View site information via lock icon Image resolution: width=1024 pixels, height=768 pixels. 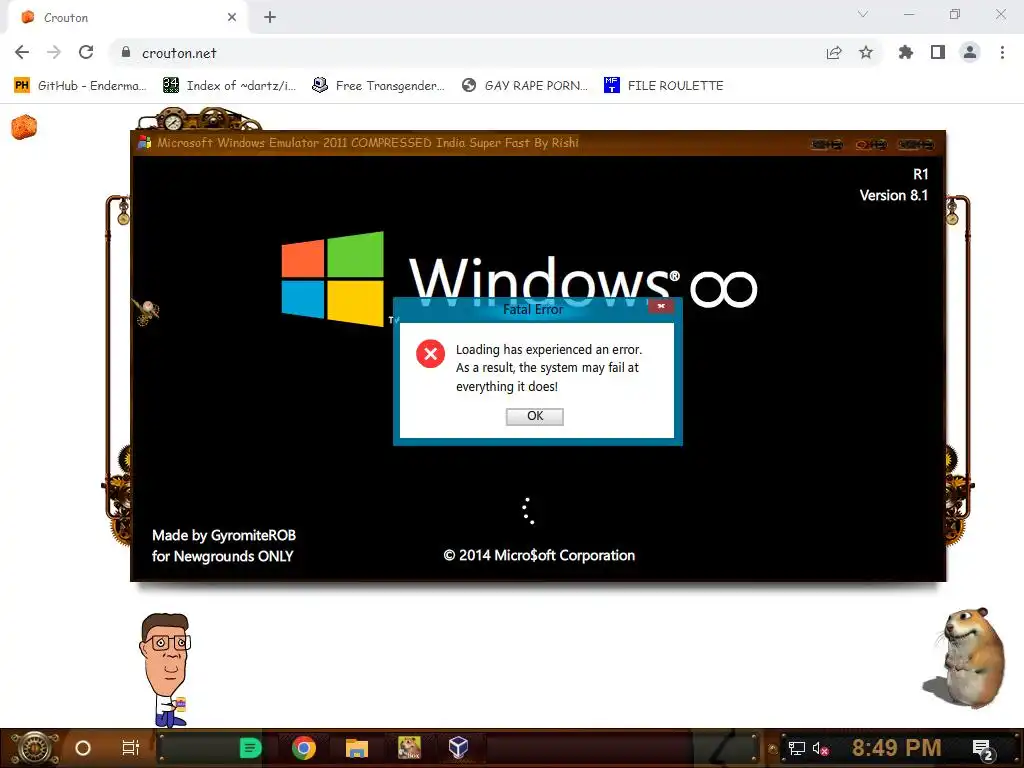126,52
